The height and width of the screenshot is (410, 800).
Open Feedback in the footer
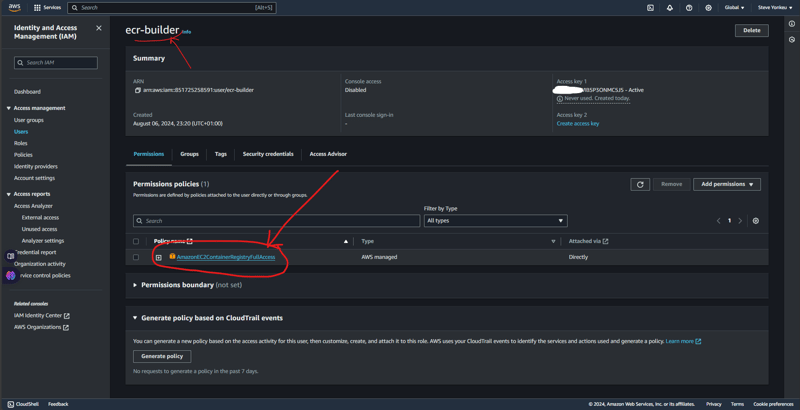[58, 404]
